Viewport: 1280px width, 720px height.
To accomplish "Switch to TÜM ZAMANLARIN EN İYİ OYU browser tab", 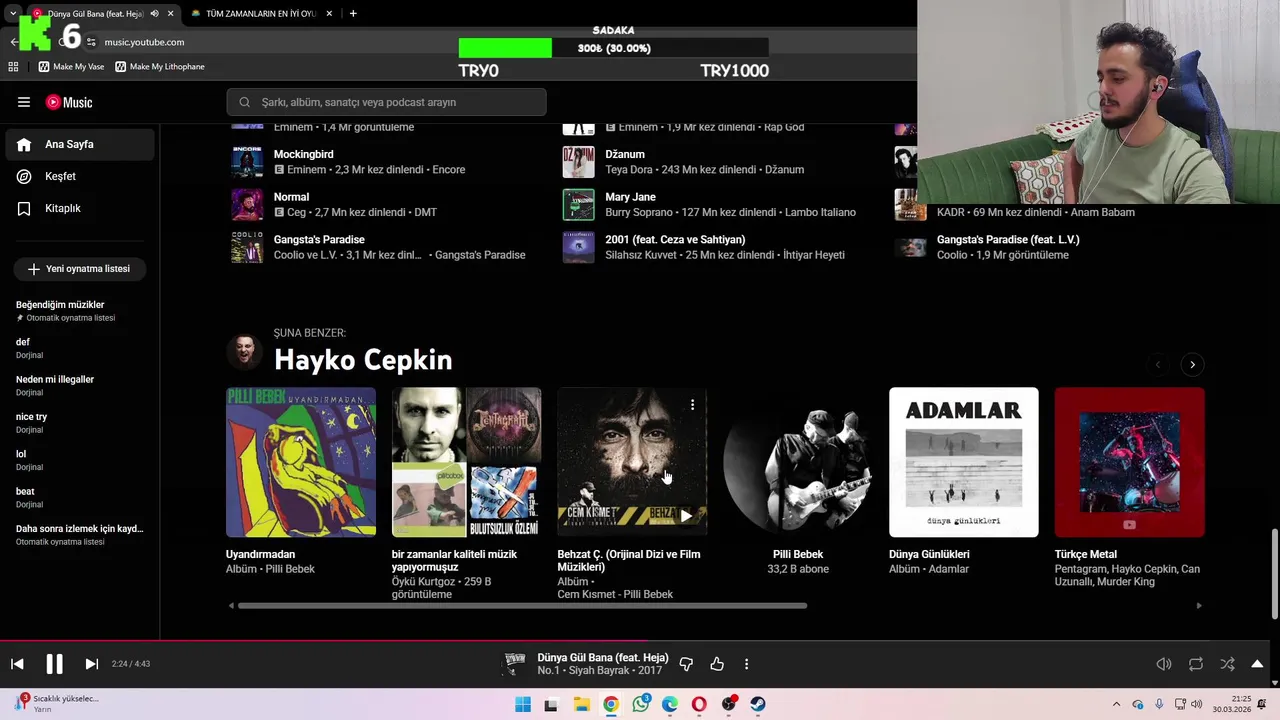I will (x=260, y=14).
